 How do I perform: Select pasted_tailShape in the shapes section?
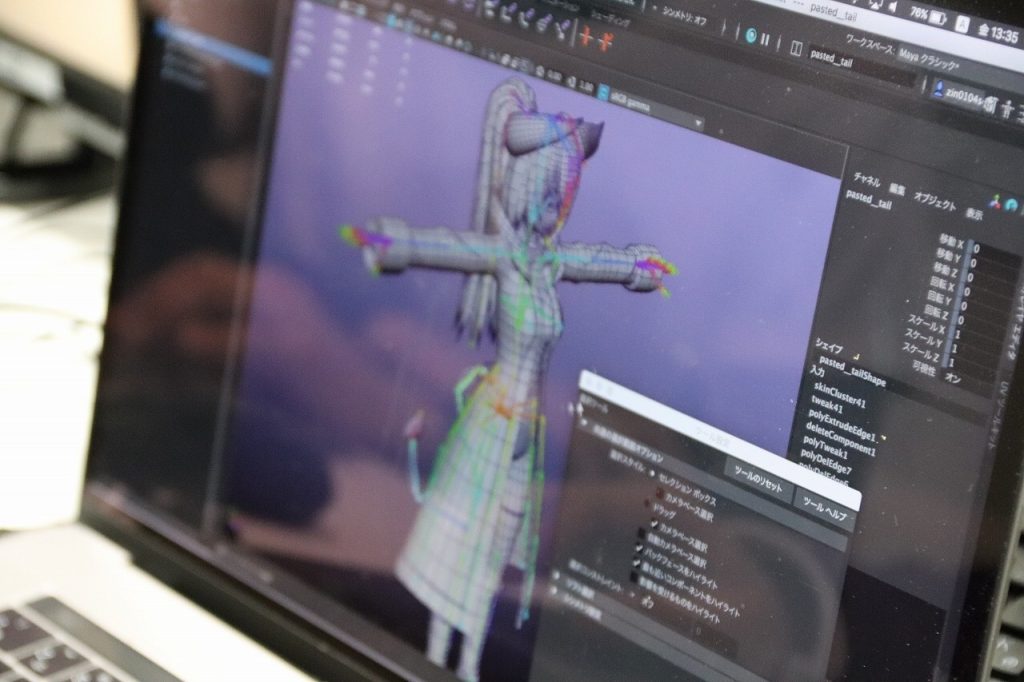[x=852, y=371]
